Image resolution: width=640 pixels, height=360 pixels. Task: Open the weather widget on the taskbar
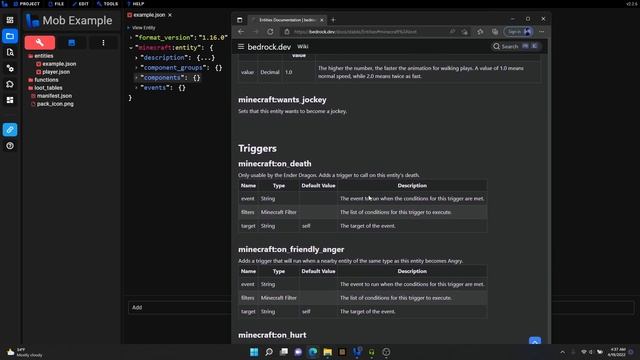pos(24,352)
